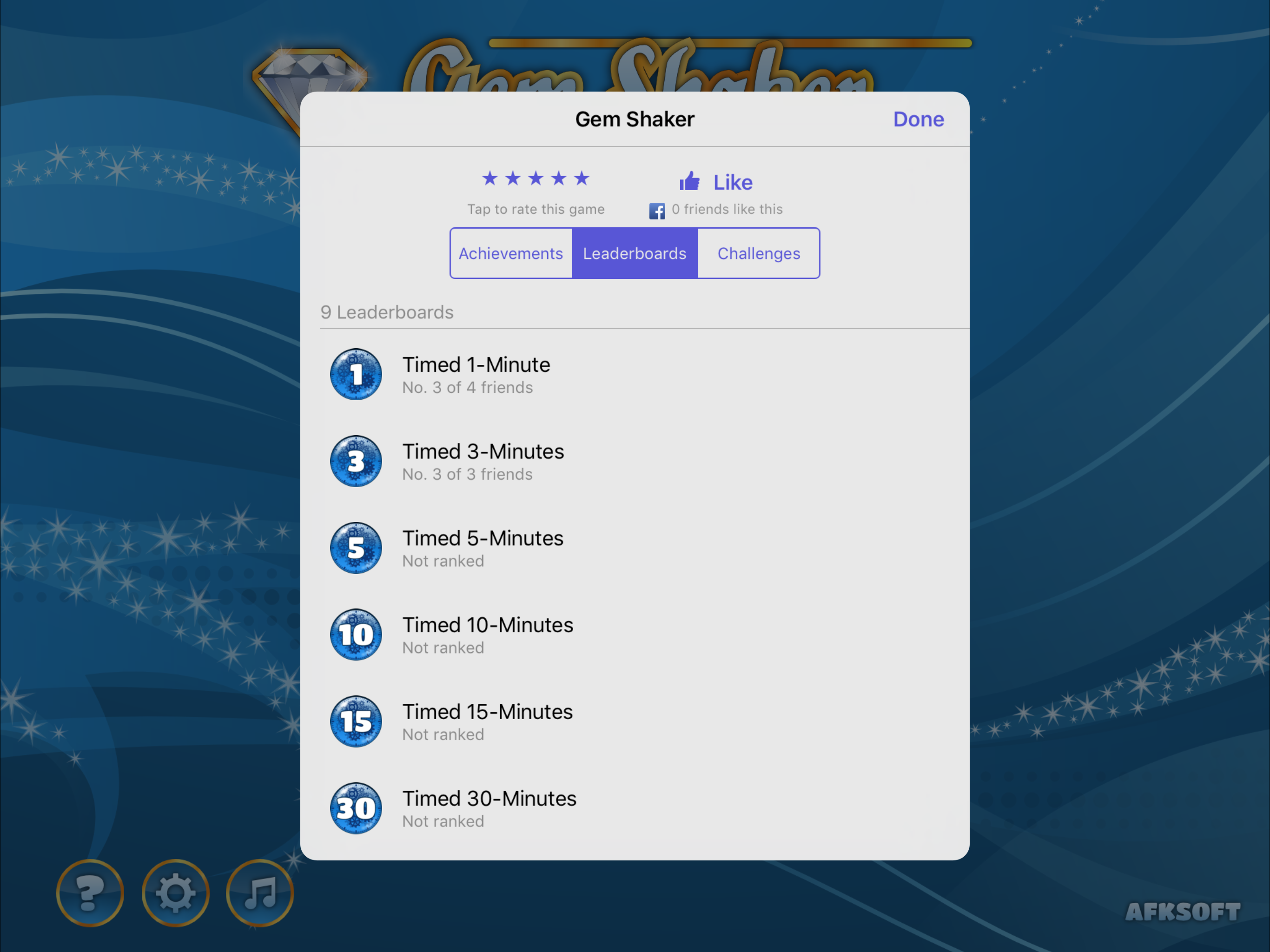Select 'Timed 5-Minutes' leaderboard title
1270x952 pixels.
tap(483, 538)
